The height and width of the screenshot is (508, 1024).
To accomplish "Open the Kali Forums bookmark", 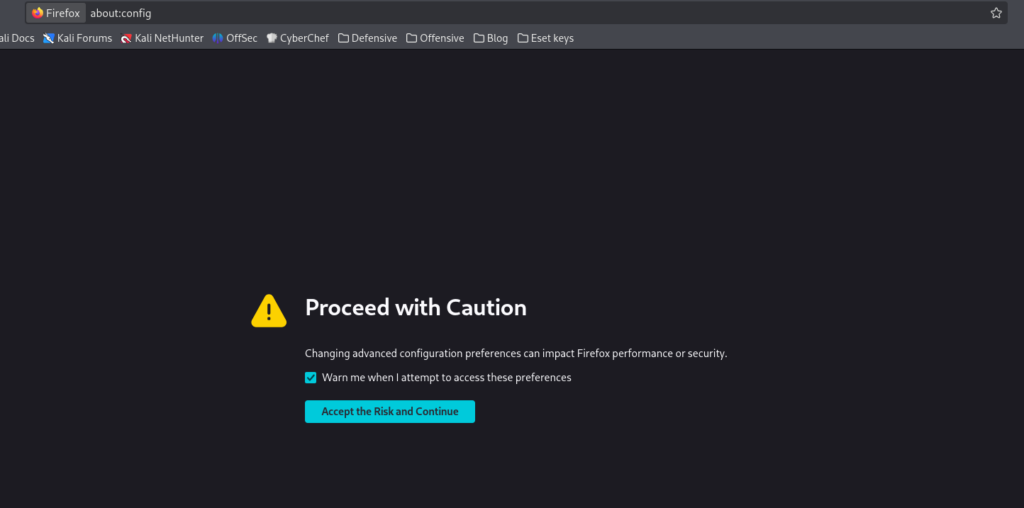I will 77,38.
